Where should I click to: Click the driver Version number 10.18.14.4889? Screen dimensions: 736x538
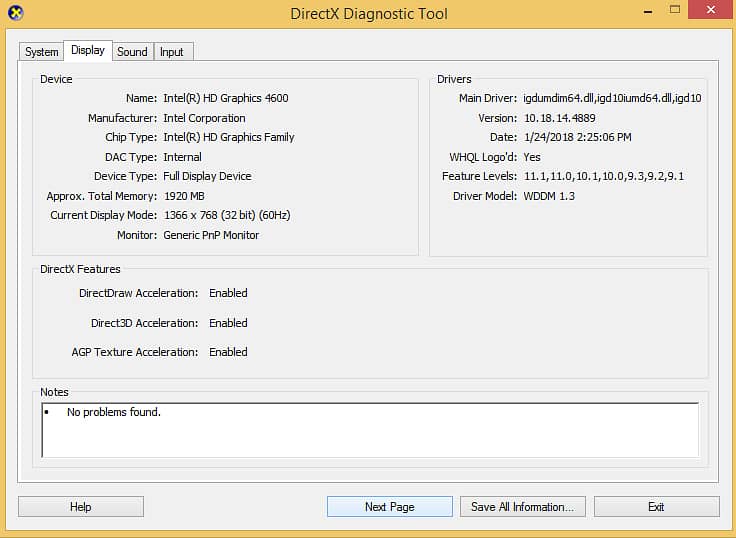560,118
